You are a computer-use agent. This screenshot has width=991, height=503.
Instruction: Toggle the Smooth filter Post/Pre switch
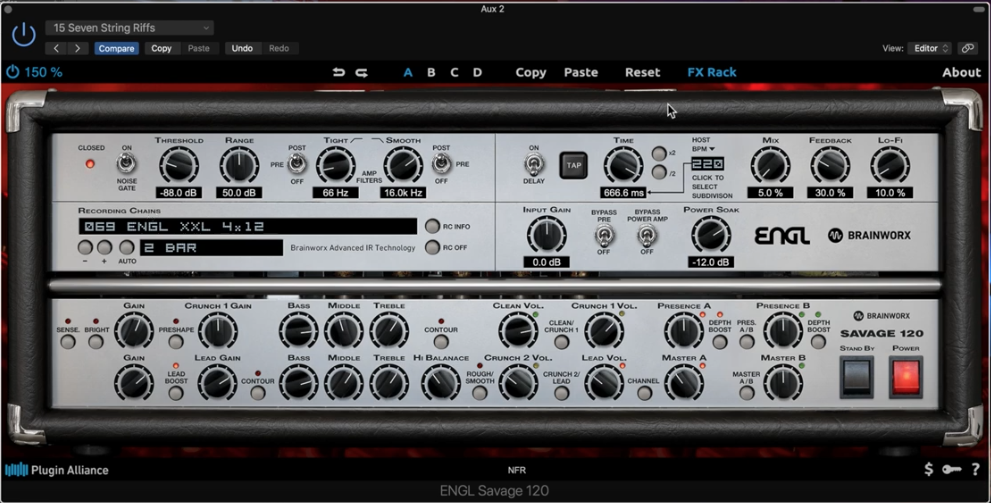coord(441,164)
